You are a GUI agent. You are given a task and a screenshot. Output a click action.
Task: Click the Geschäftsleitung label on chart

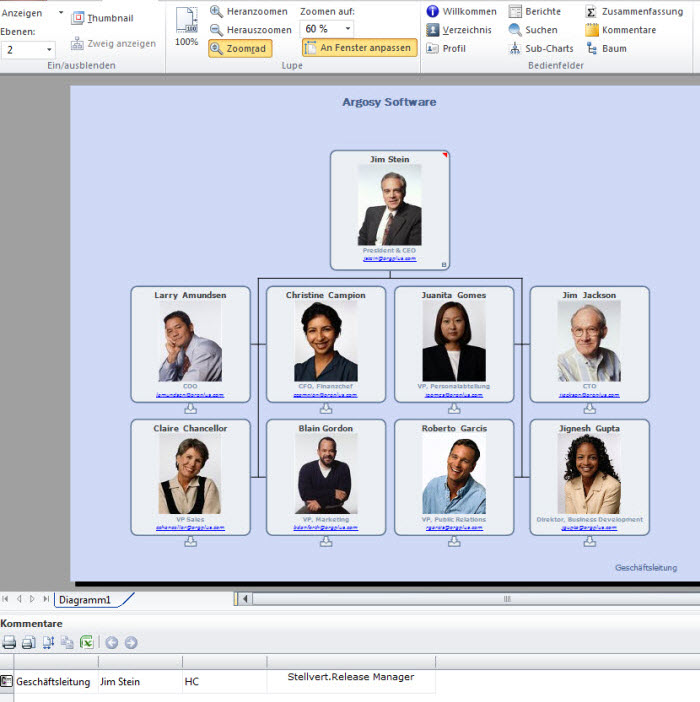coord(646,568)
